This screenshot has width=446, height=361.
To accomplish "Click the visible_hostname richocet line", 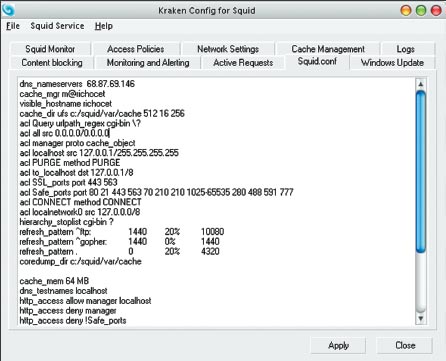I will pos(66,104).
